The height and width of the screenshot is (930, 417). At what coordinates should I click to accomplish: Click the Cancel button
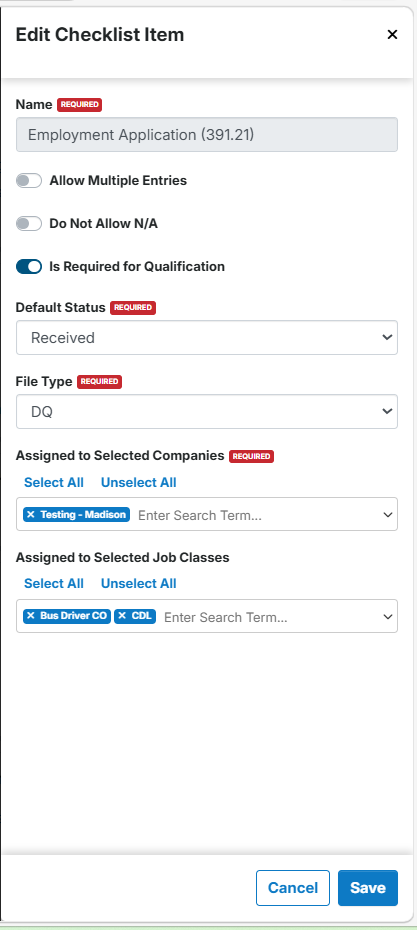[292, 888]
